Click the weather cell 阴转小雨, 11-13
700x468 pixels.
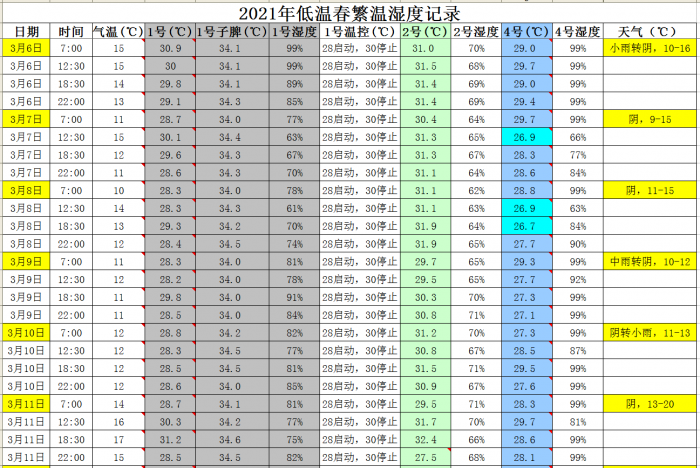click(x=648, y=332)
